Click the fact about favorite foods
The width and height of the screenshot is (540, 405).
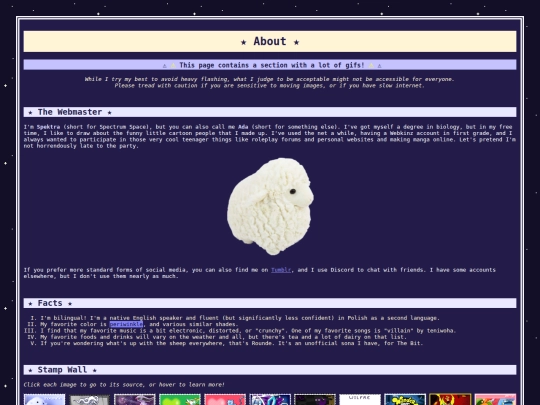[x=223, y=337]
